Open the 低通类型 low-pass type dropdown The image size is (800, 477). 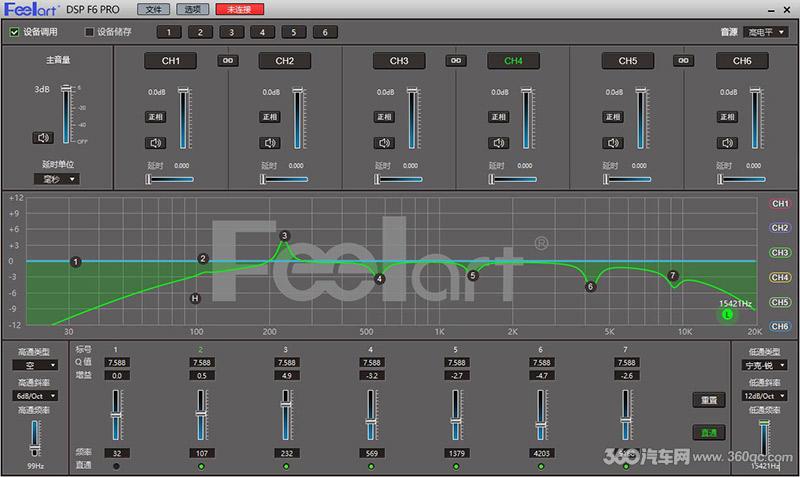[764, 365]
